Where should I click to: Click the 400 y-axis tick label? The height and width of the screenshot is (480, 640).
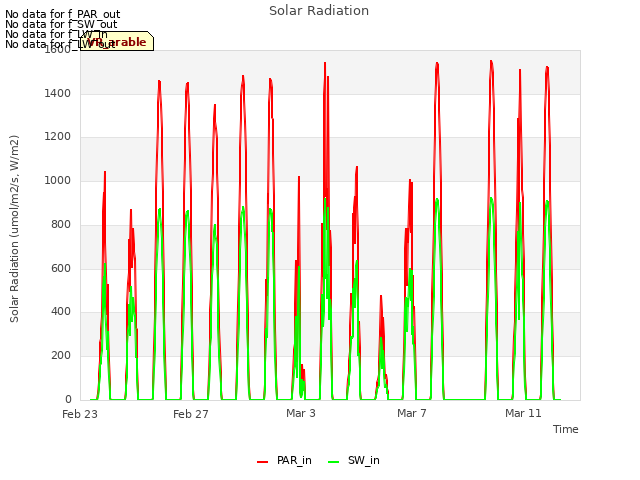[61, 311]
